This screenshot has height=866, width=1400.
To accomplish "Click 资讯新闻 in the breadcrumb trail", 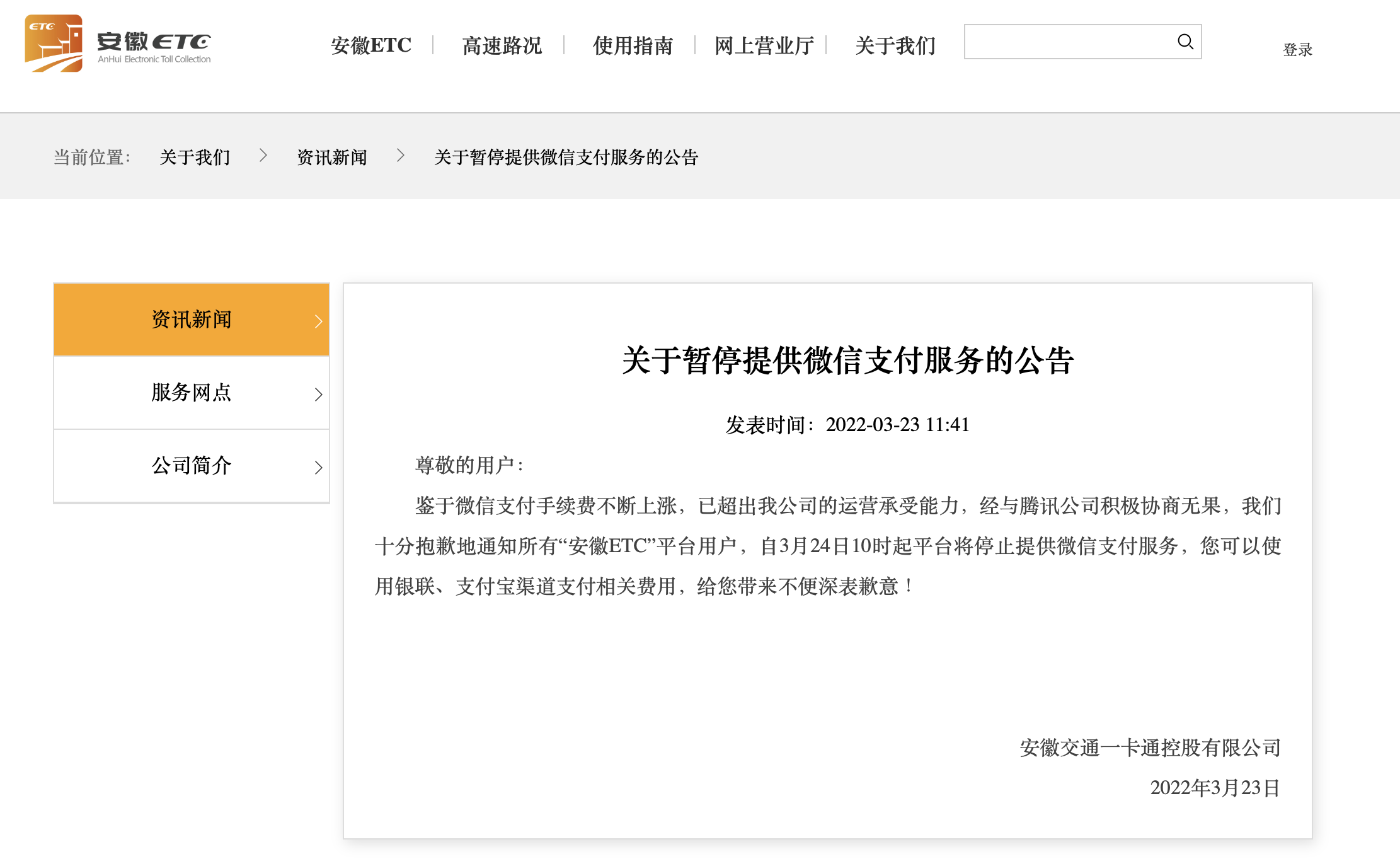I will [x=332, y=157].
